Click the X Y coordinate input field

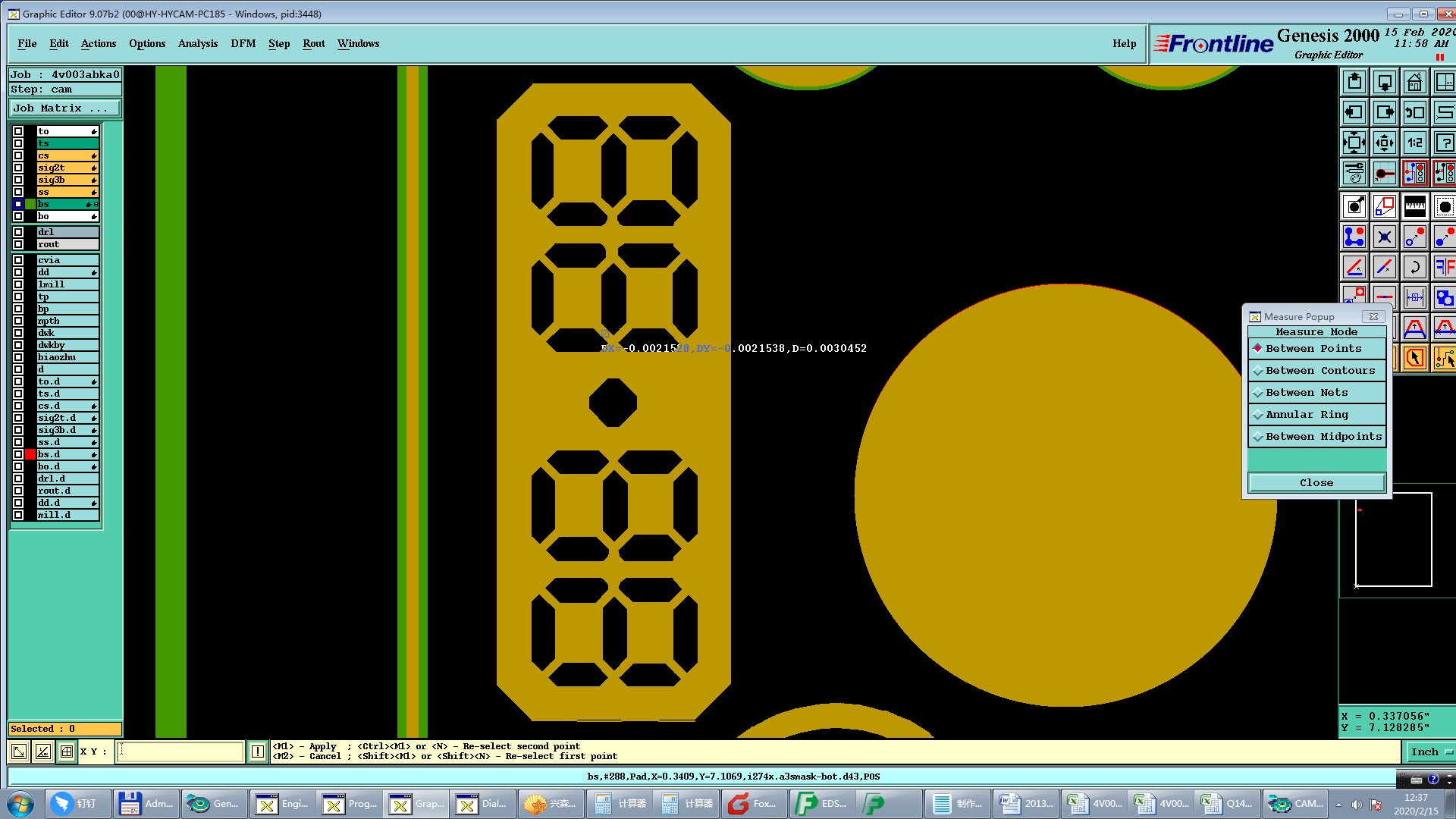pyautogui.click(x=180, y=752)
